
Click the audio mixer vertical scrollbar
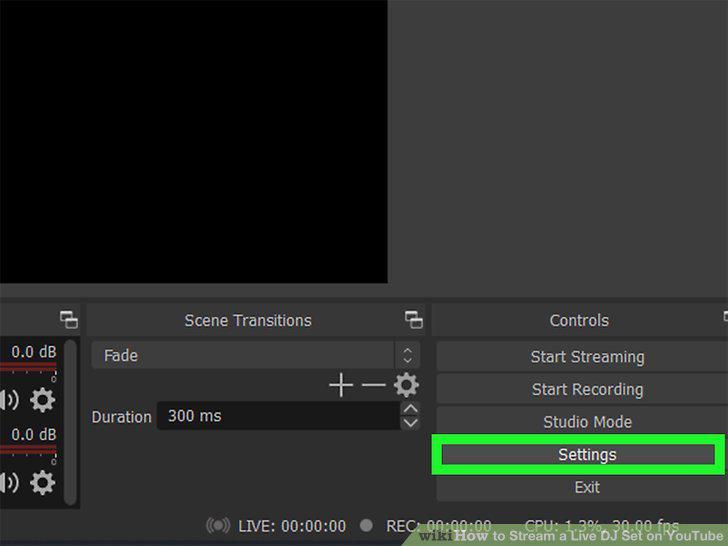click(70, 422)
